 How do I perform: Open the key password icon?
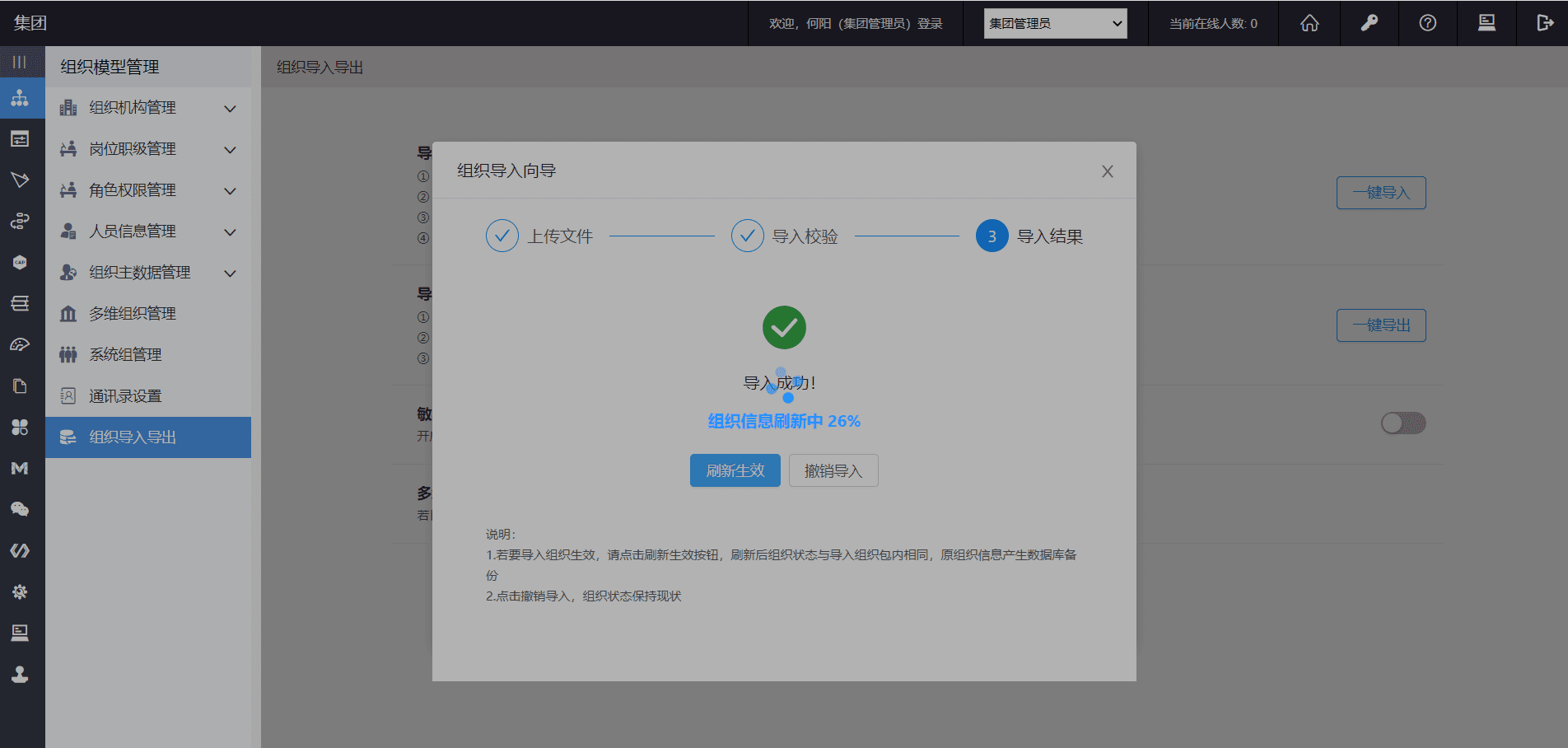point(1369,23)
